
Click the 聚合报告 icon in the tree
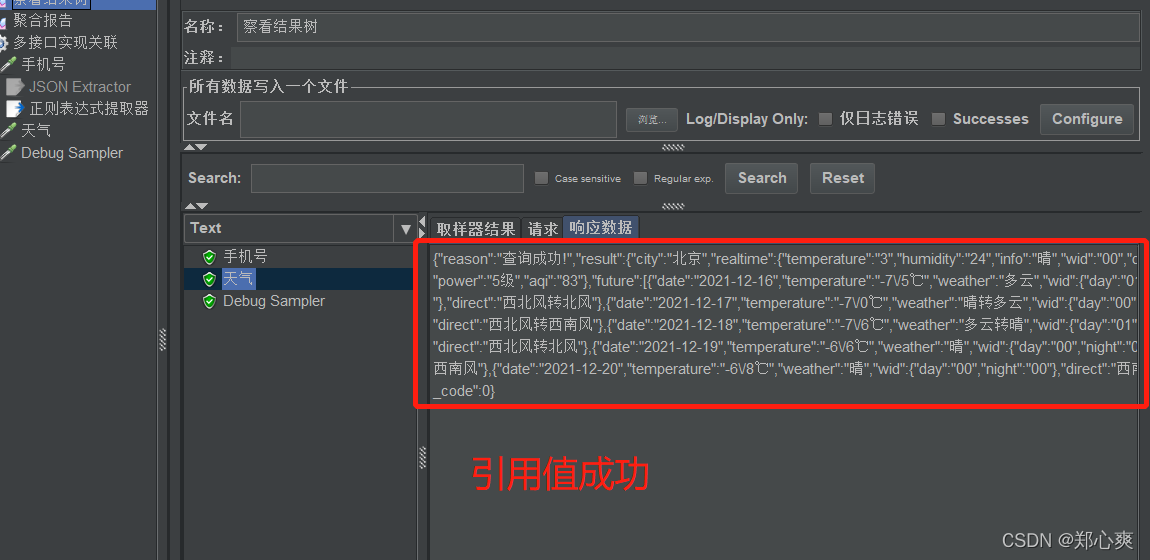coord(3,22)
